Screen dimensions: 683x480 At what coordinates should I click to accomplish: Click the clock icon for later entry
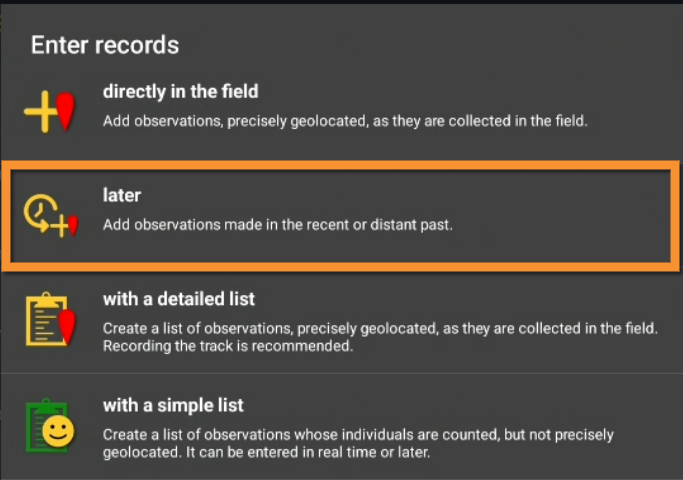point(45,212)
